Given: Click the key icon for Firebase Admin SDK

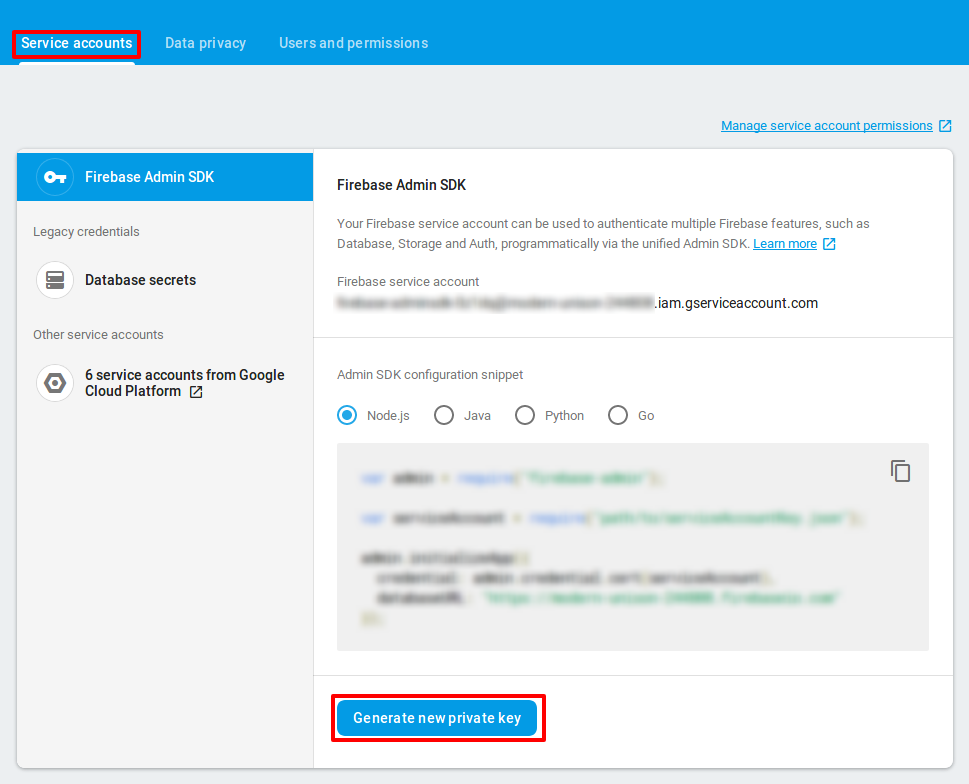Looking at the screenshot, I should point(55,177).
